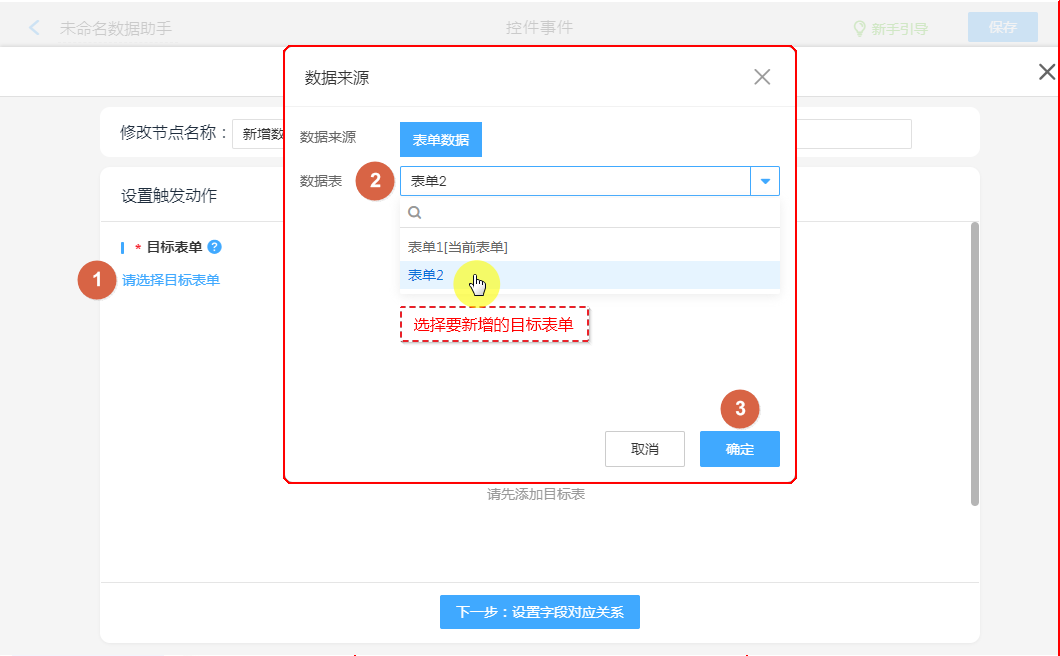Click the magnifier icon in dropdown search
The width and height of the screenshot is (1060, 656).
click(415, 213)
